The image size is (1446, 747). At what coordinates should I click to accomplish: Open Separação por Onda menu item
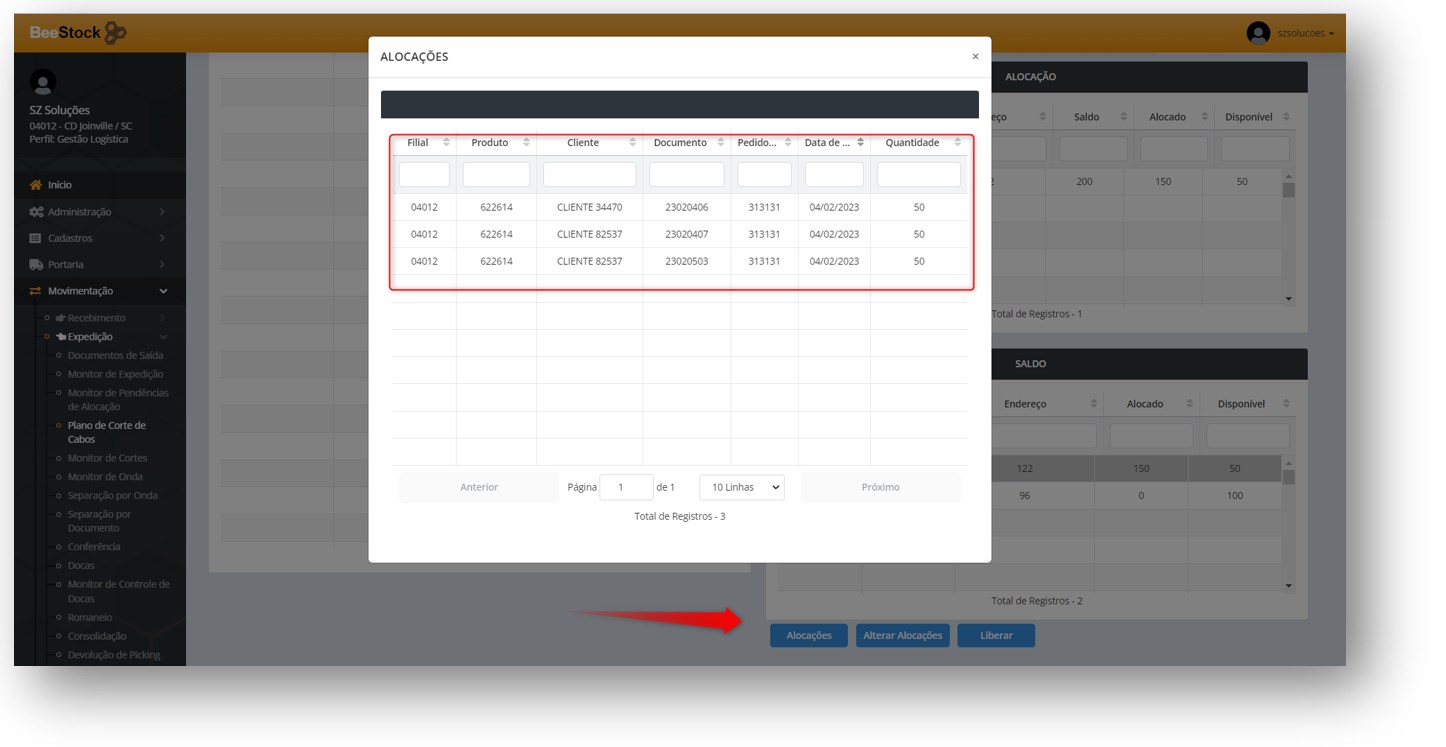point(112,496)
